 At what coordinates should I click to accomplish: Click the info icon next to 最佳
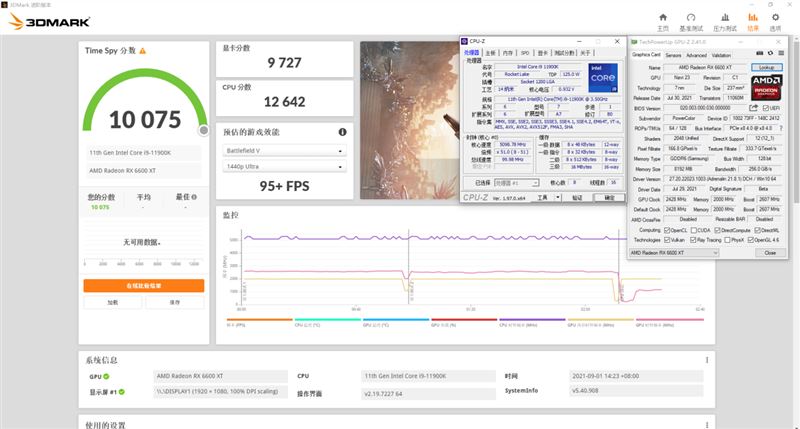tap(194, 197)
